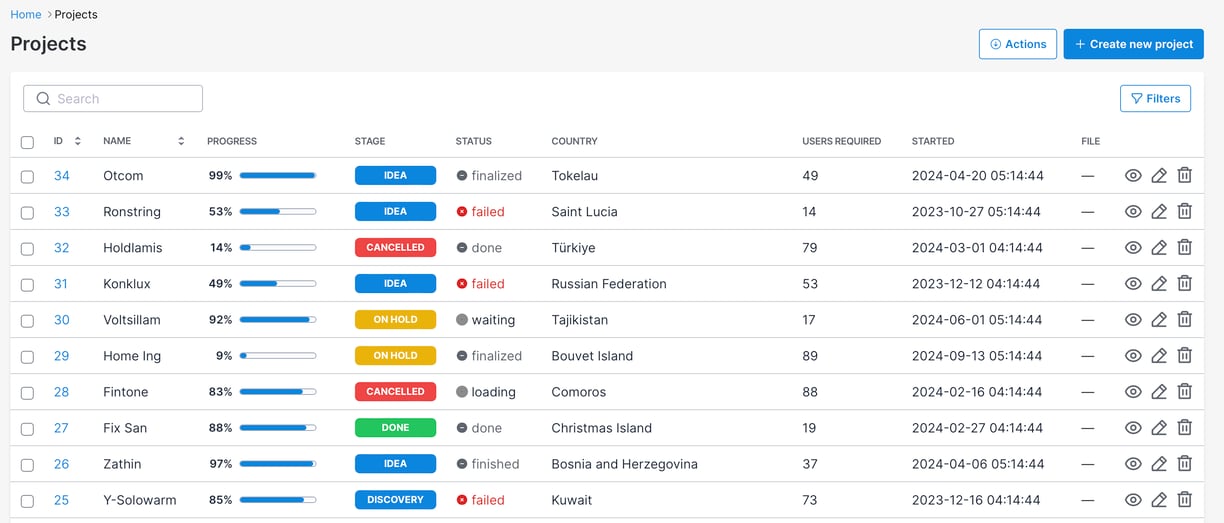The width and height of the screenshot is (1224, 523).
Task: Tick the select-all checkbox in the table header
Action: coord(27,142)
